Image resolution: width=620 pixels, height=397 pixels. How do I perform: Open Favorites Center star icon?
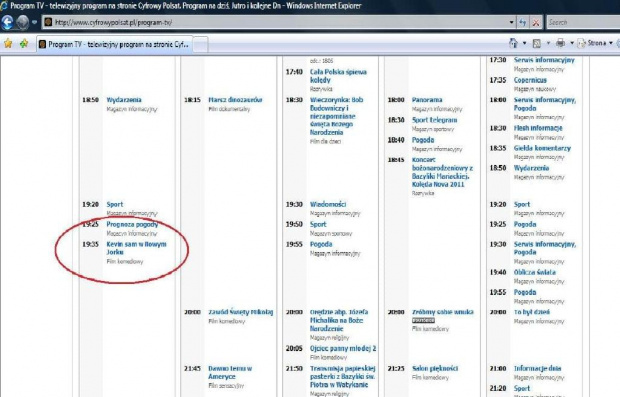click(x=8, y=43)
